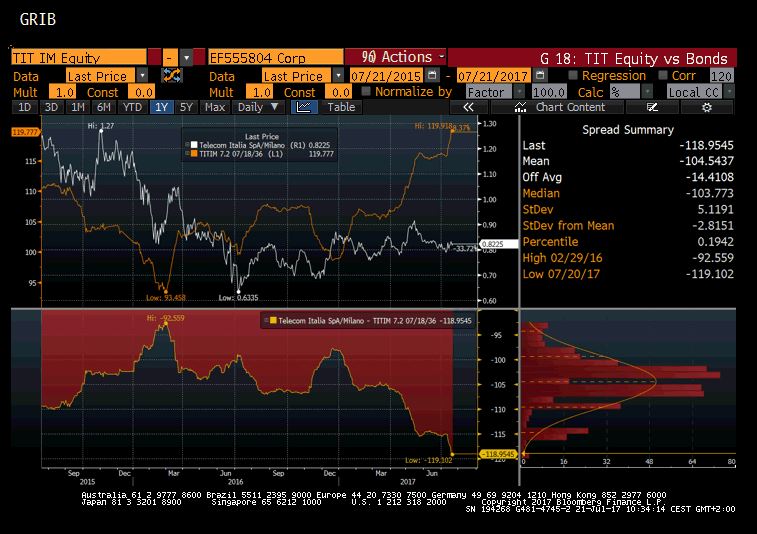Switch to line chart view icon

coord(304,107)
